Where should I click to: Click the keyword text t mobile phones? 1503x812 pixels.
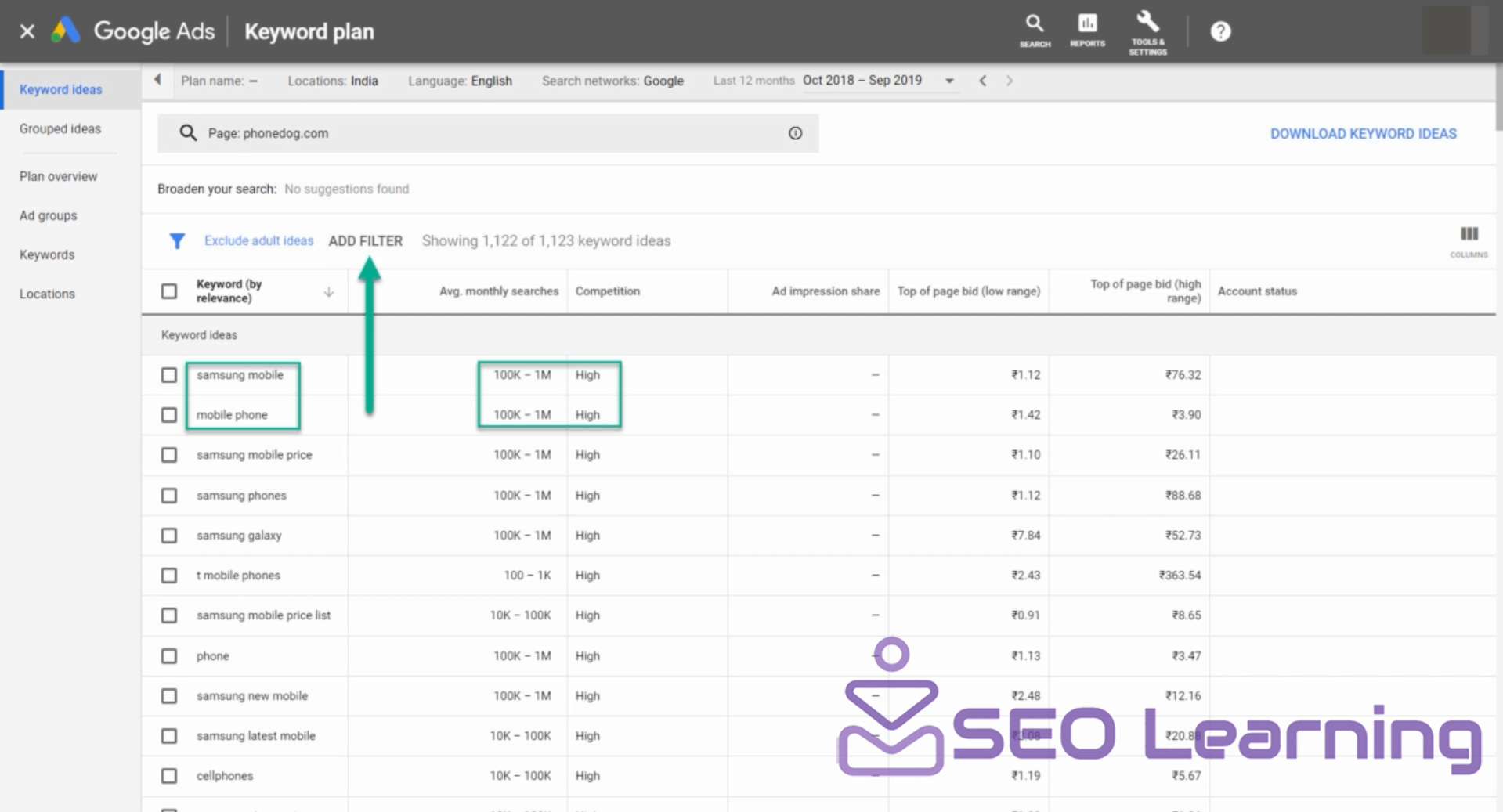(x=238, y=576)
